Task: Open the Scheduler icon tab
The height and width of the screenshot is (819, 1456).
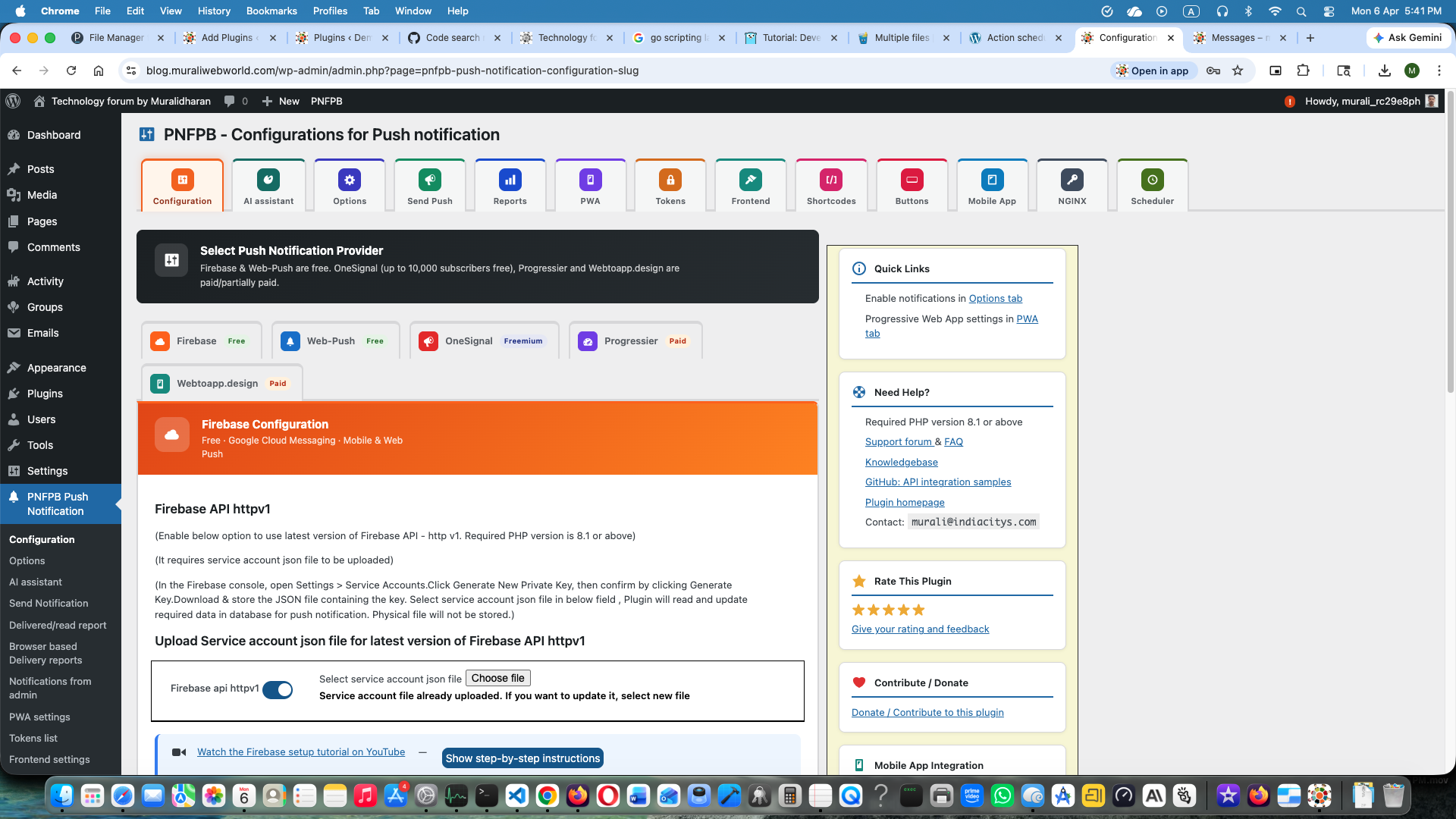Action: 1152,186
